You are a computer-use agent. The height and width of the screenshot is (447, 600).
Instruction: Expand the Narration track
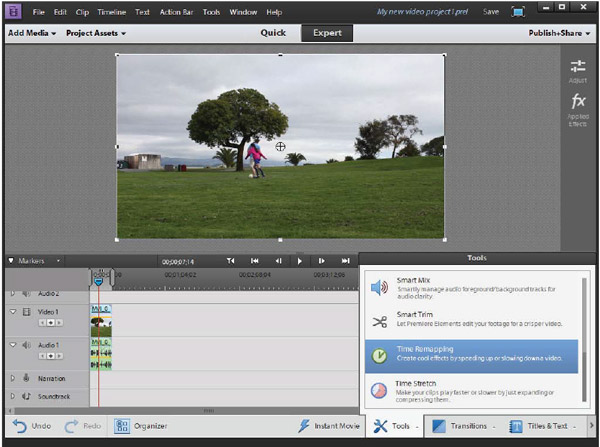(x=13, y=378)
